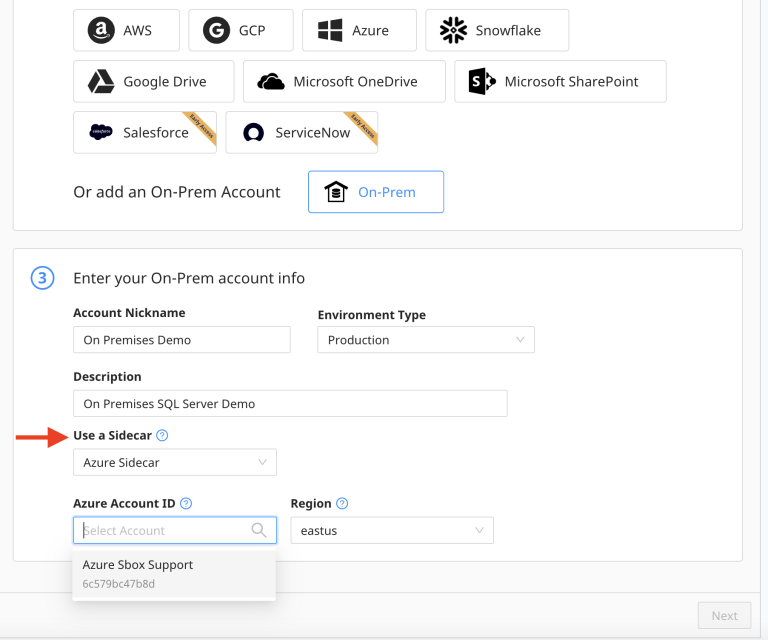Select Microsoft OneDrive account option
Viewport: 768px width, 640px height.
[344, 81]
